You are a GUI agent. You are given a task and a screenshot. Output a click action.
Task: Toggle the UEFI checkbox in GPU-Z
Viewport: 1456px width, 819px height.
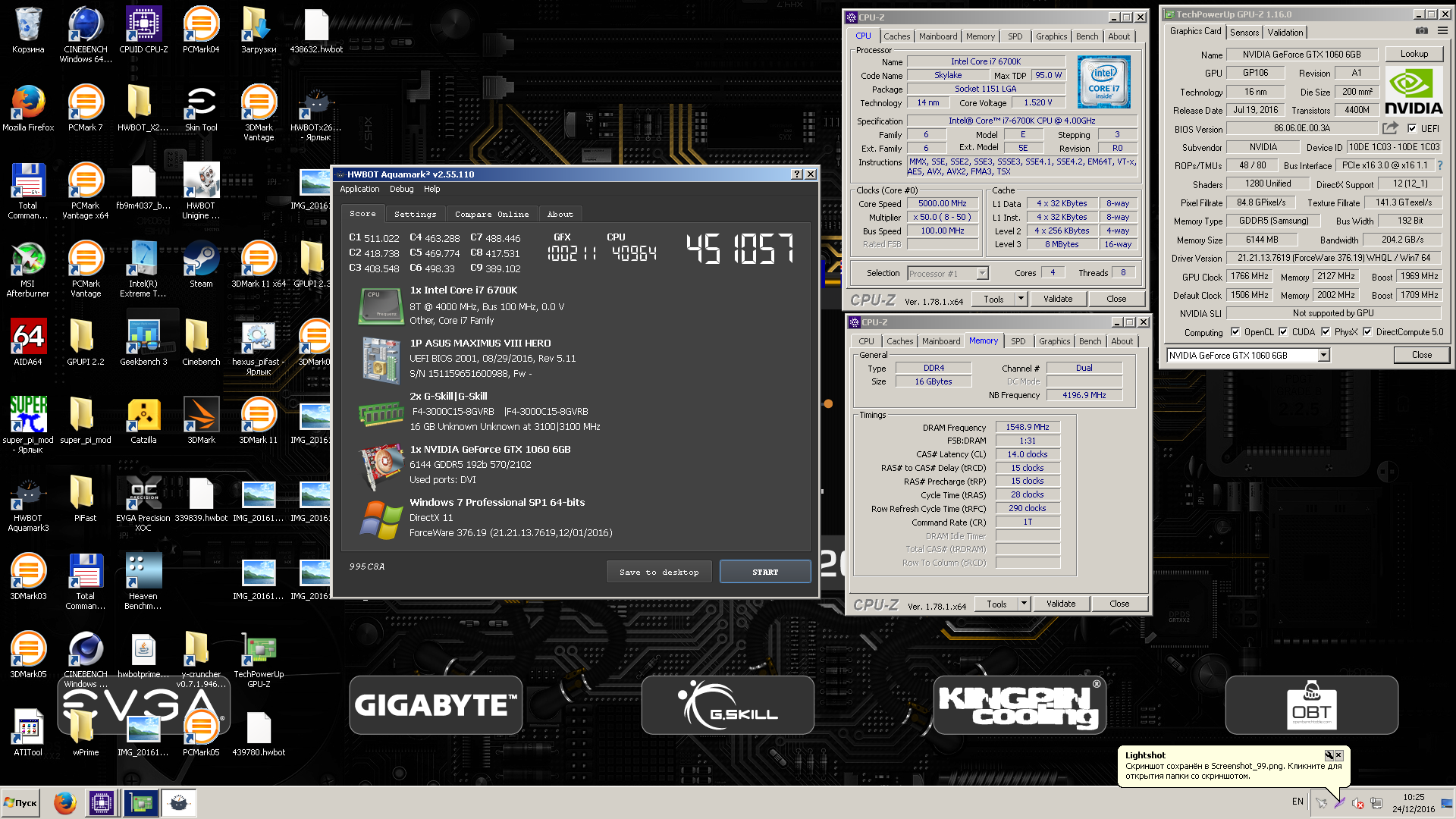coord(1412,129)
